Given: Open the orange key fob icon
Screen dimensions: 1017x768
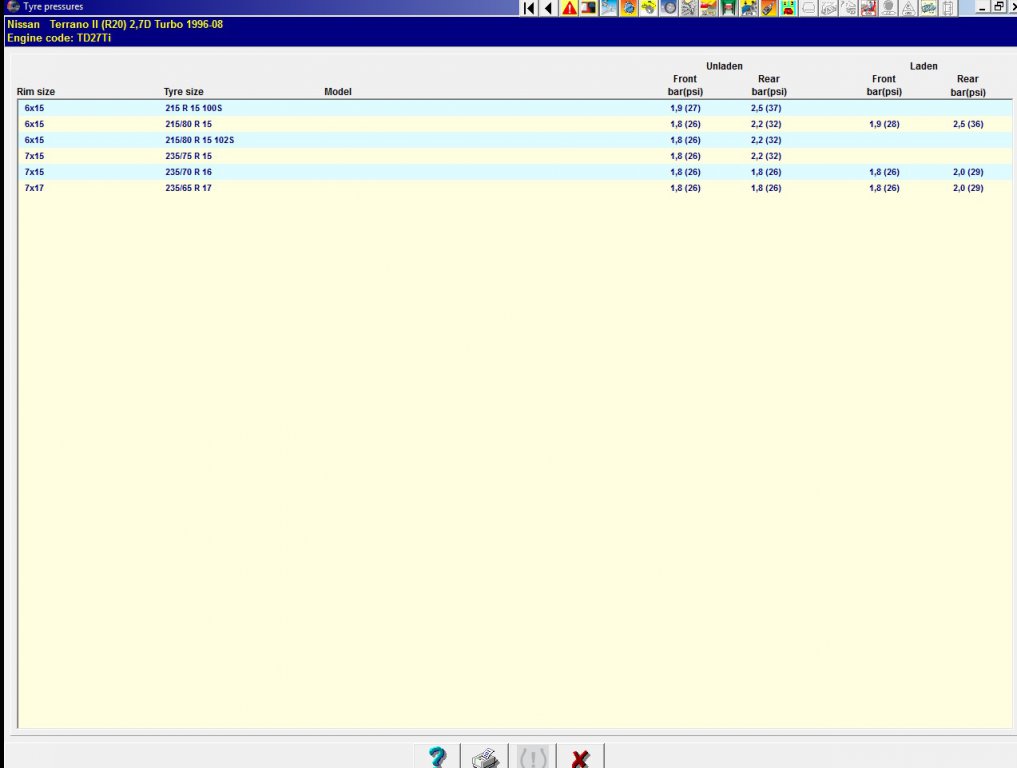Looking at the screenshot, I should tap(769, 8).
